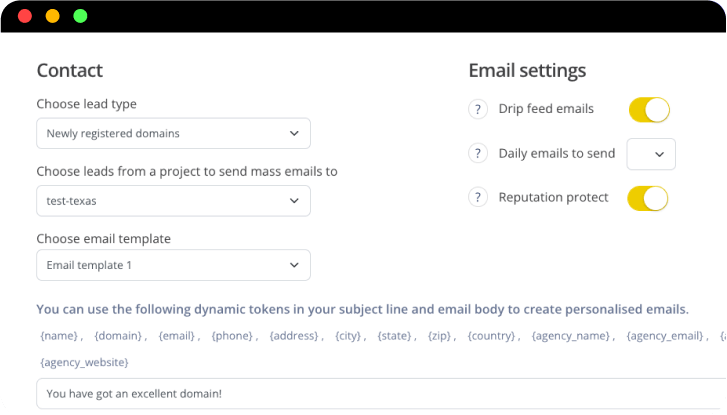Select the {phone} dynamic token
Image resolution: width=727 pixels, height=415 pixels.
point(233,336)
